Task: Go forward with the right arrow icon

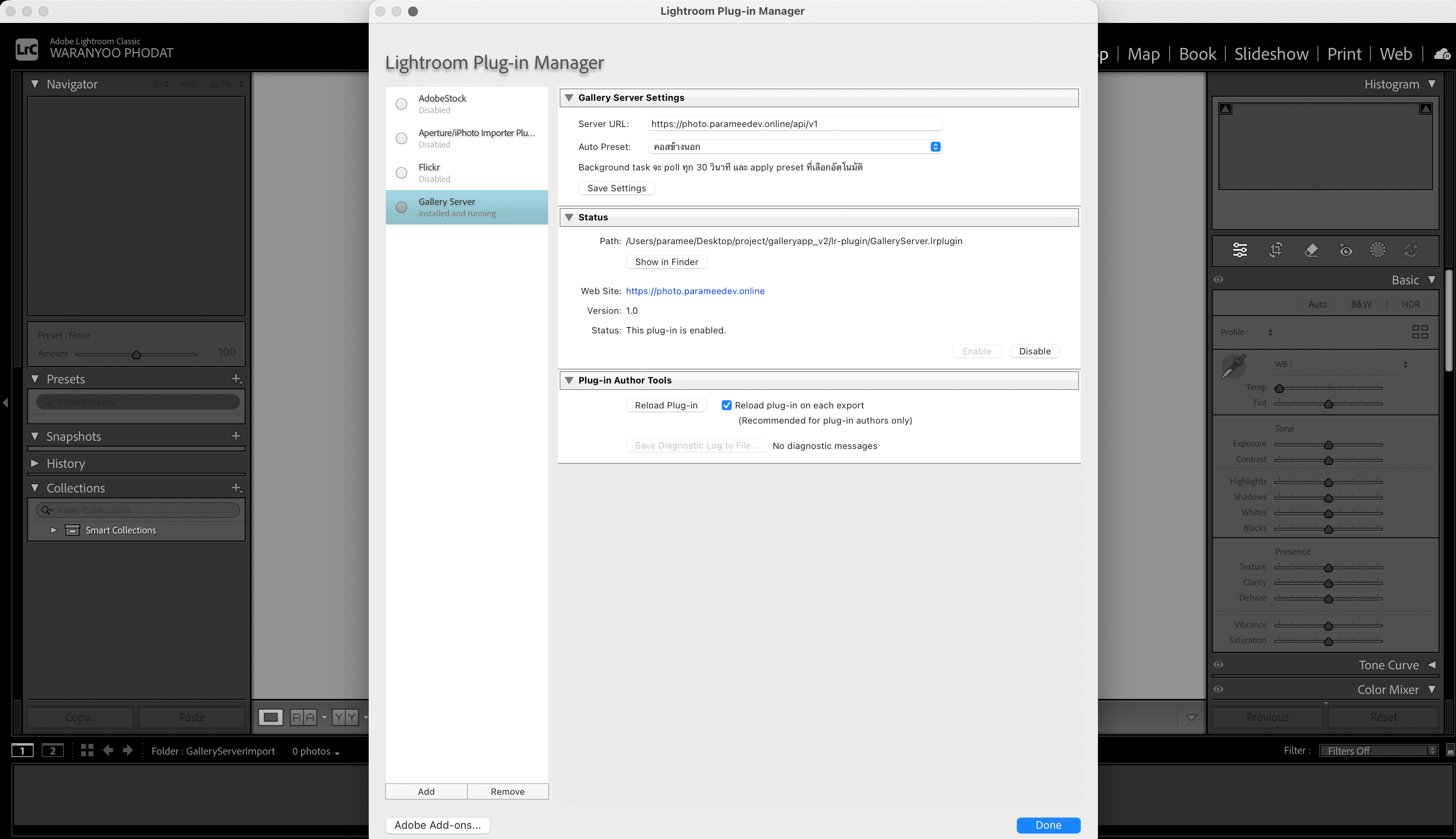Action: click(128, 750)
